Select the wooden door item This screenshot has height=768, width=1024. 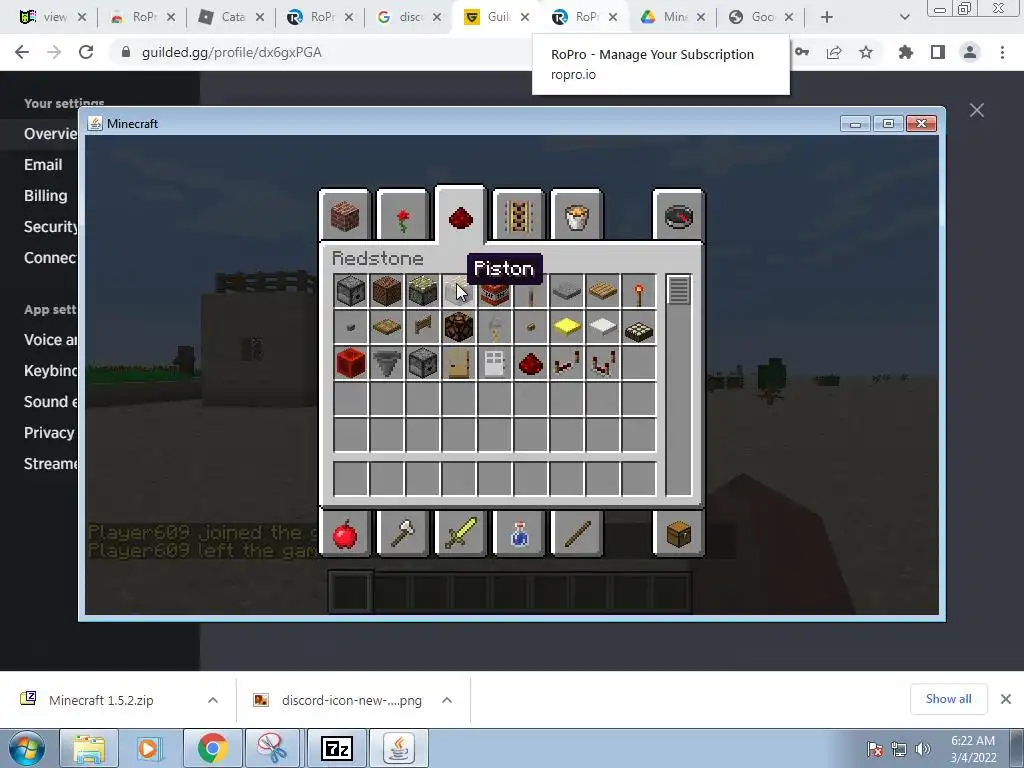pyautogui.click(x=458, y=363)
